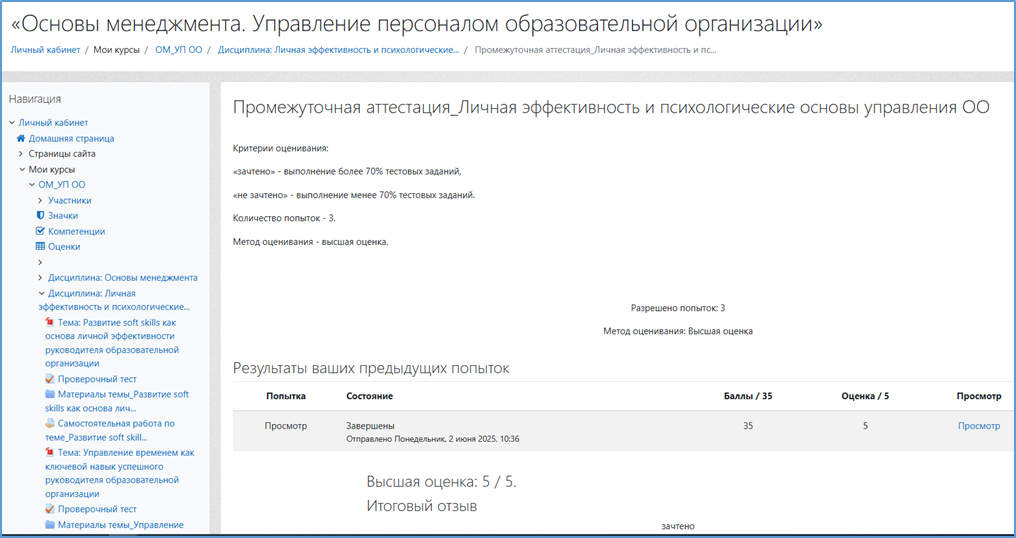
Task: Open Личный кабинет in the breadcrumb
Action: pyautogui.click(x=45, y=49)
